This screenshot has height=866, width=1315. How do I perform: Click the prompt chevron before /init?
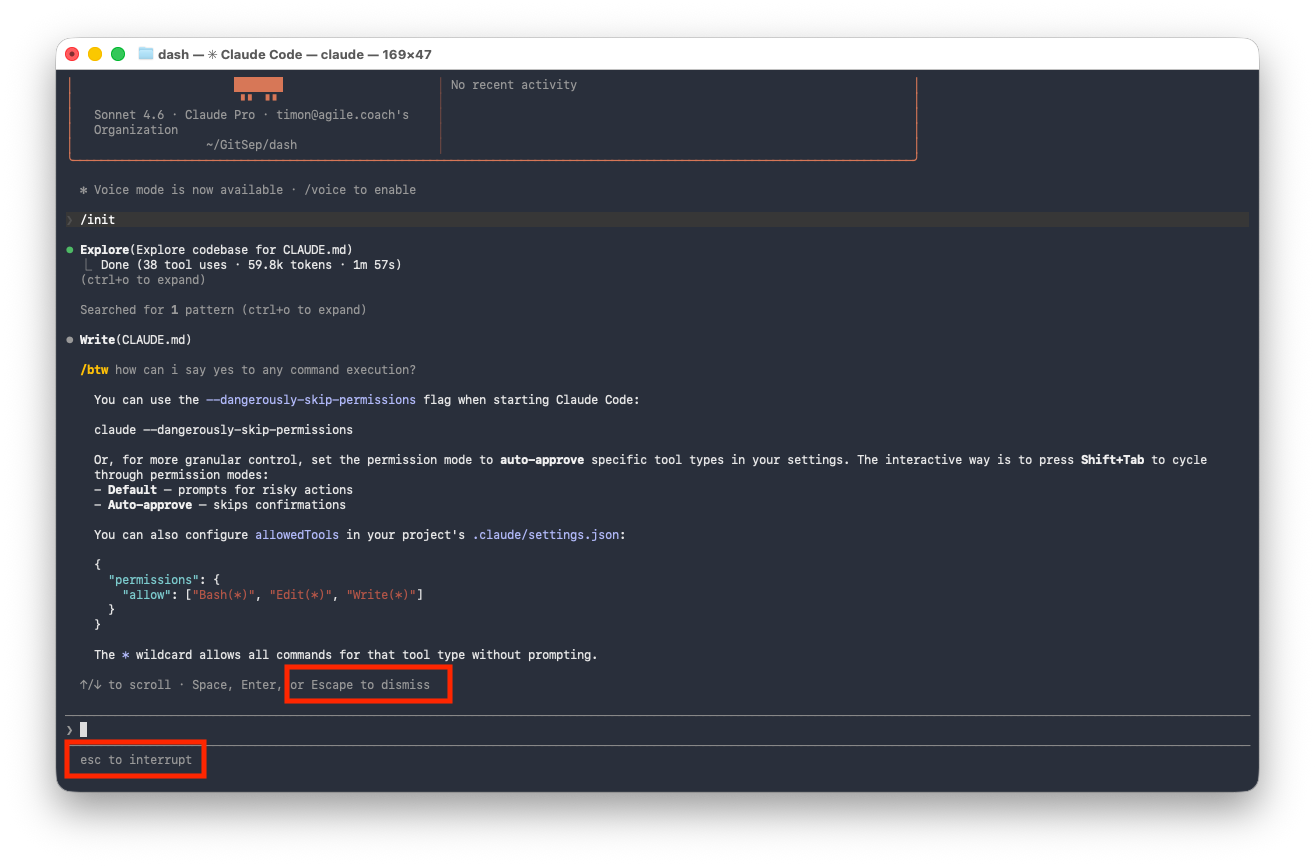pyautogui.click(x=70, y=220)
